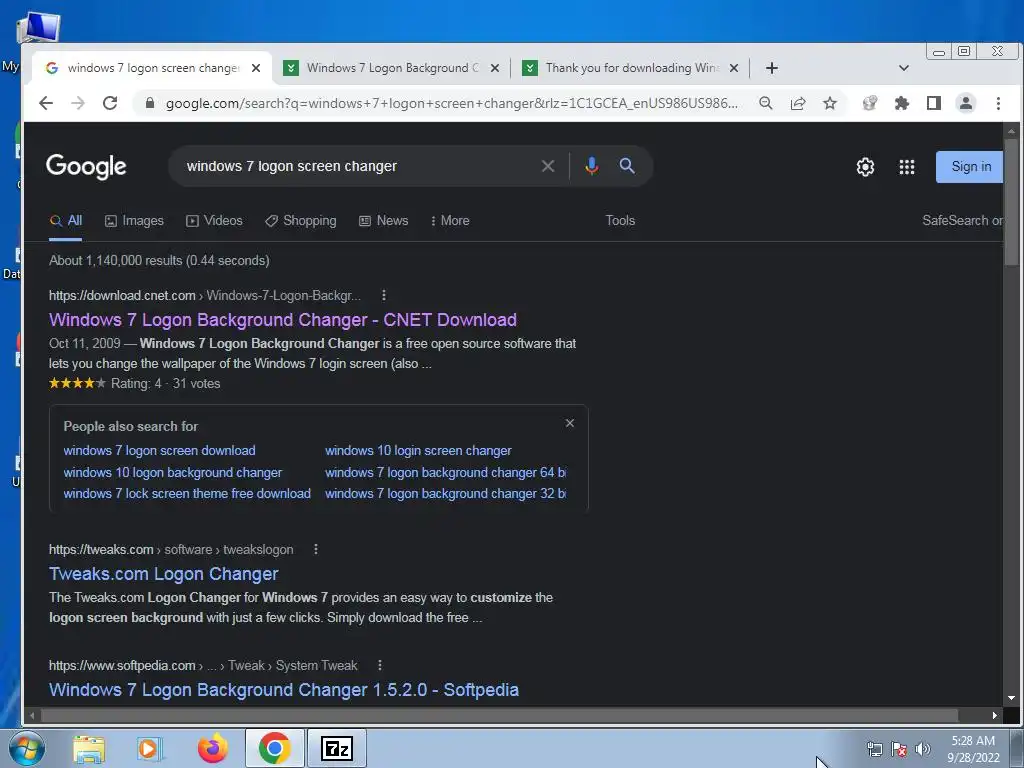Click 'windows 7 logon screen download' suggestion
The height and width of the screenshot is (768, 1024).
point(159,451)
